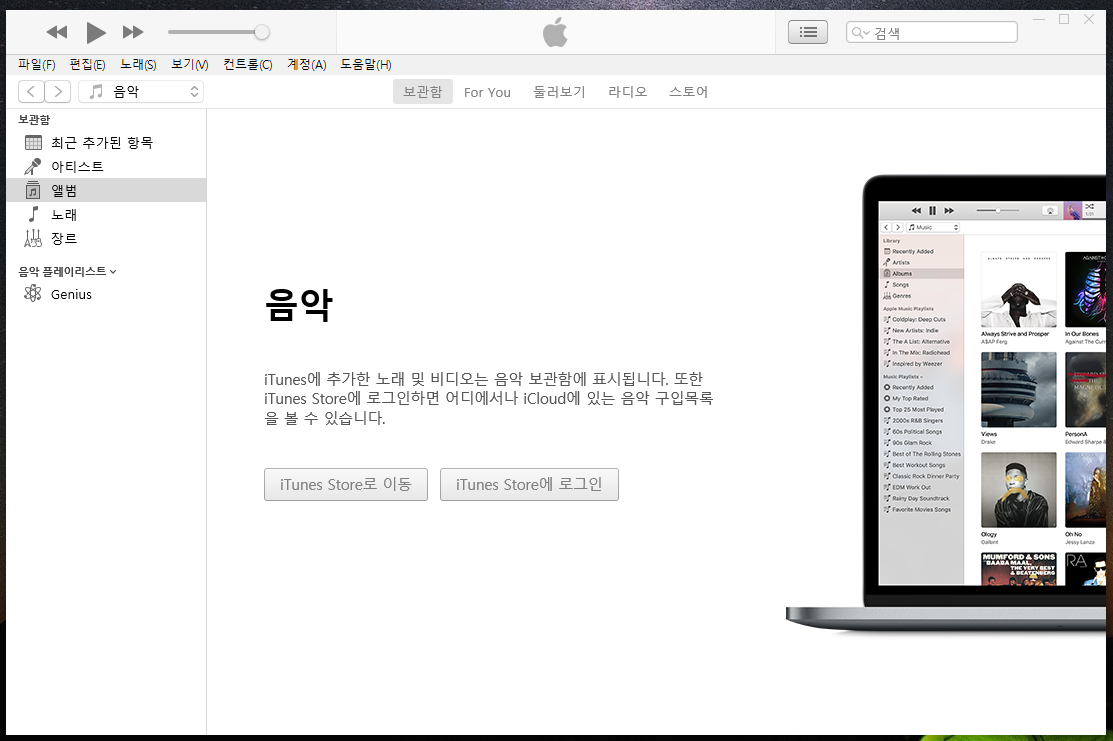
Task: Go forward with the right arrow button
Action: pos(58,92)
